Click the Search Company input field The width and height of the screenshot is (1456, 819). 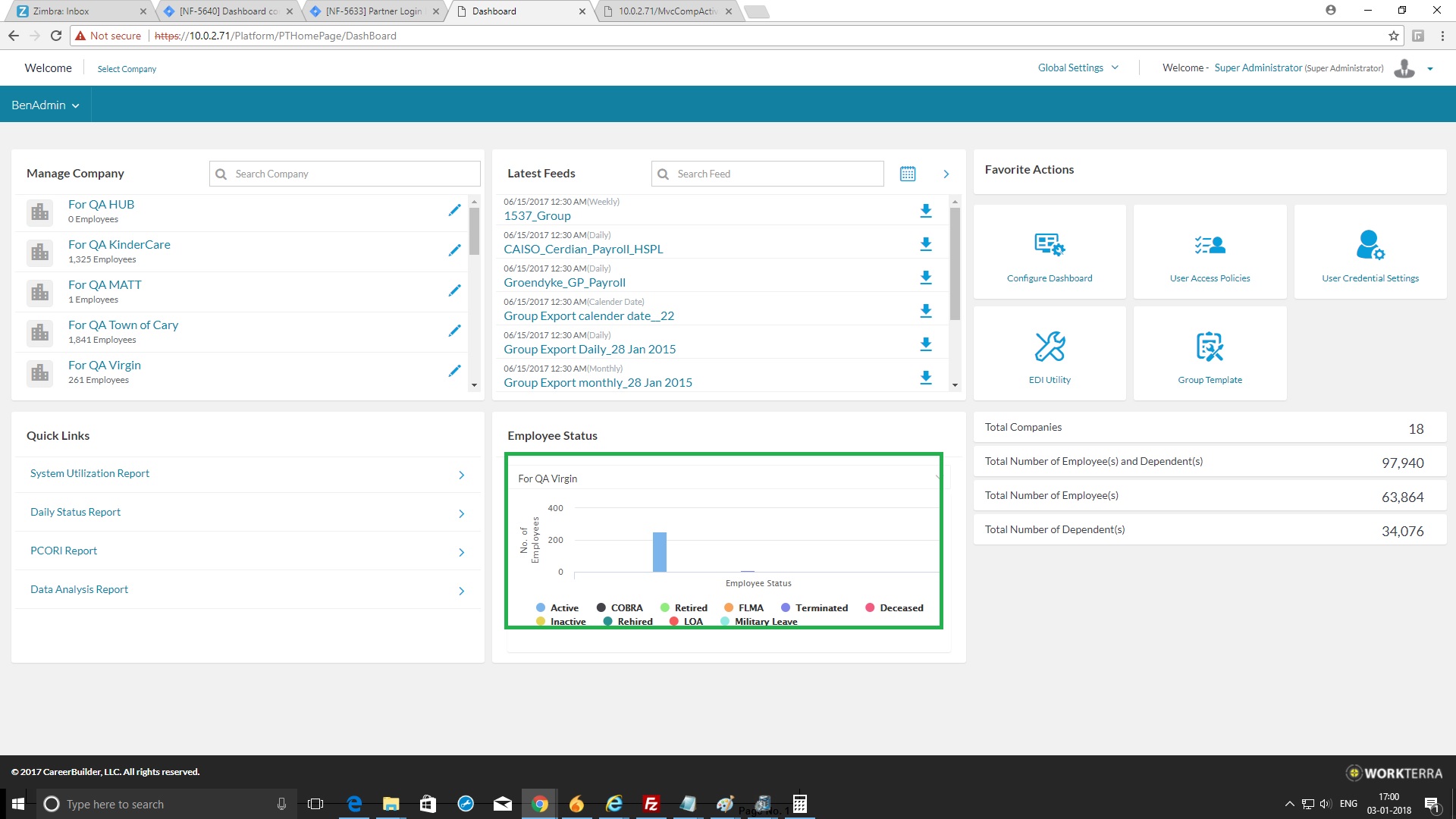pos(354,174)
